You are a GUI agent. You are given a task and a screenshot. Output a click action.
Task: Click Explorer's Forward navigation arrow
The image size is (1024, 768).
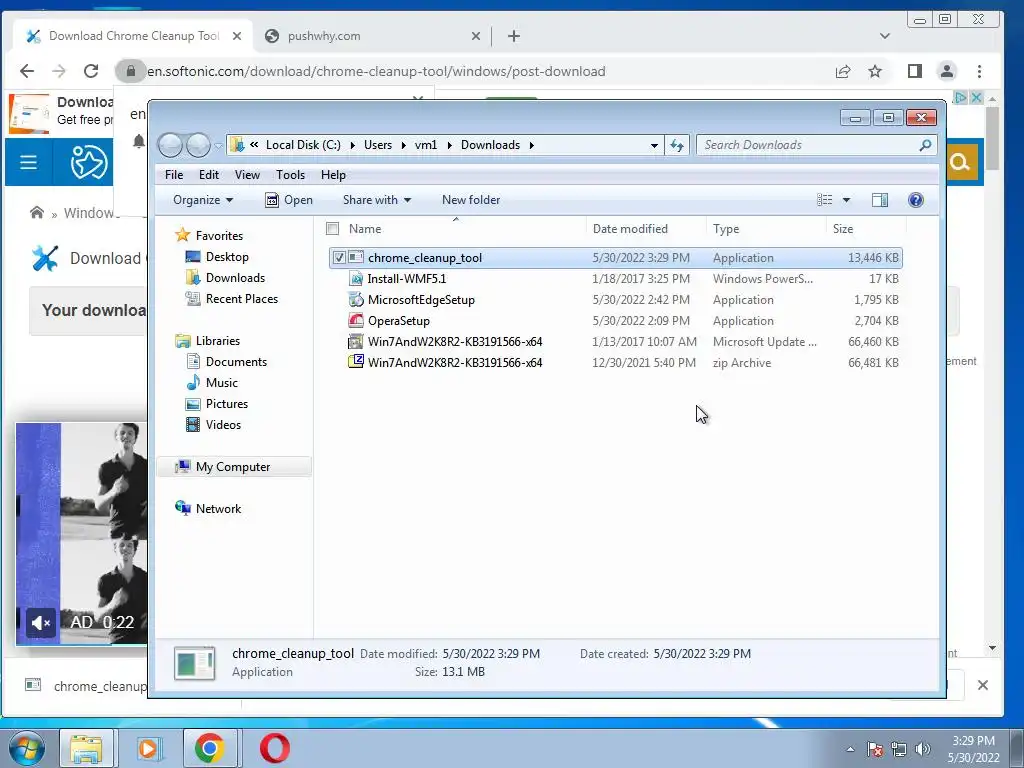[198, 145]
